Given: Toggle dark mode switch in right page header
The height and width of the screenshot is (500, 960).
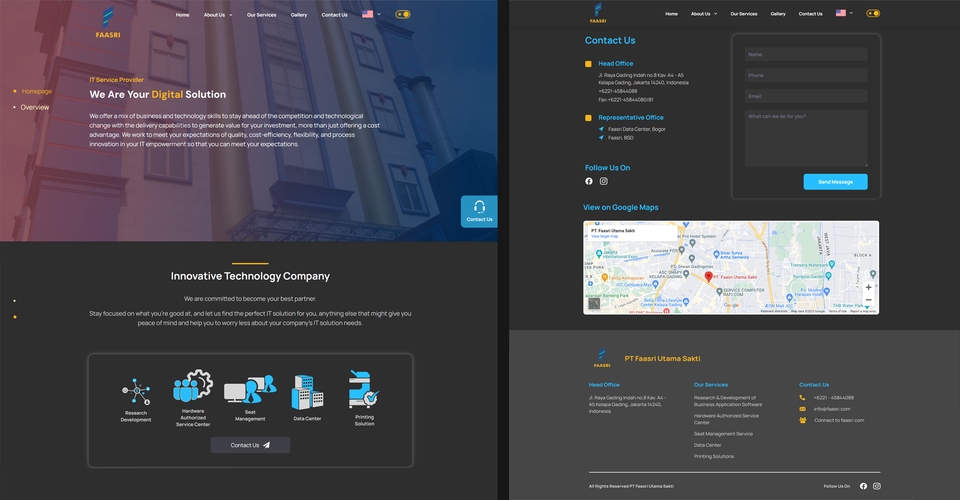Looking at the screenshot, I should pos(873,13).
